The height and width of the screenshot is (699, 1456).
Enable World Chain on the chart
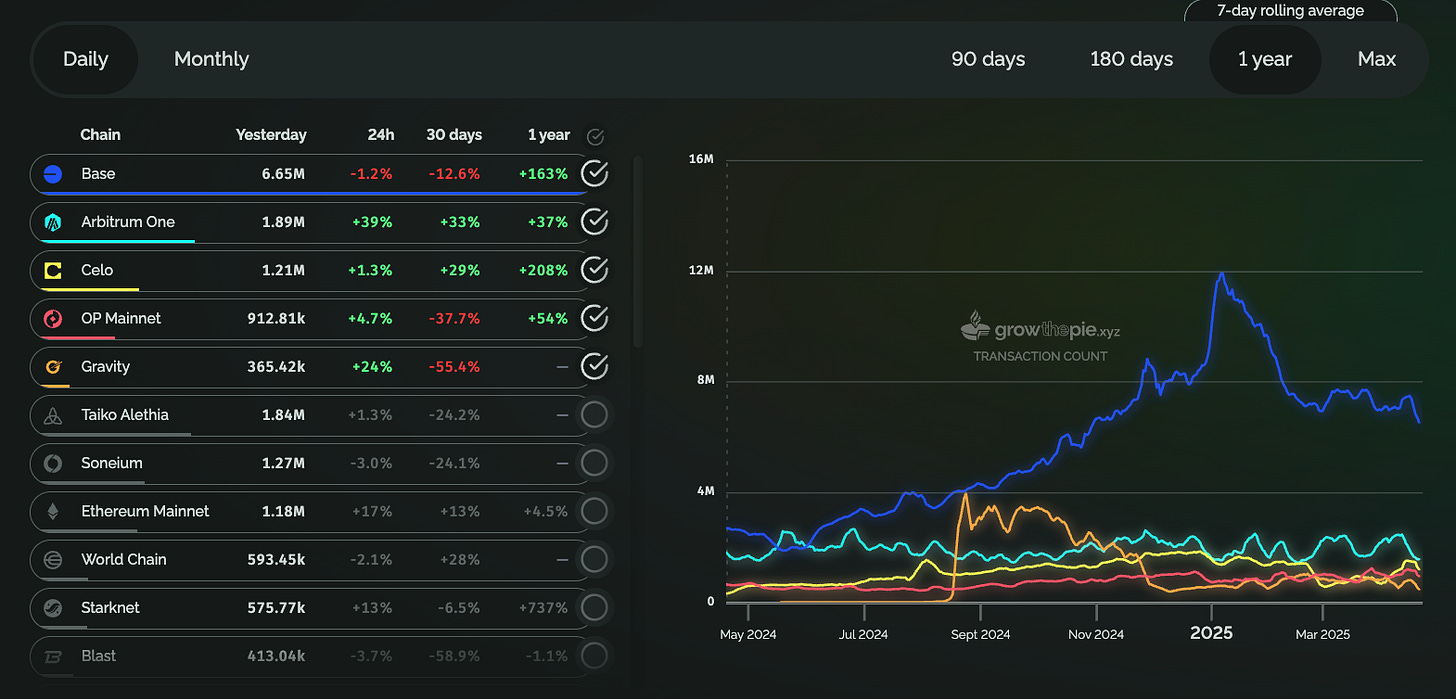[595, 560]
